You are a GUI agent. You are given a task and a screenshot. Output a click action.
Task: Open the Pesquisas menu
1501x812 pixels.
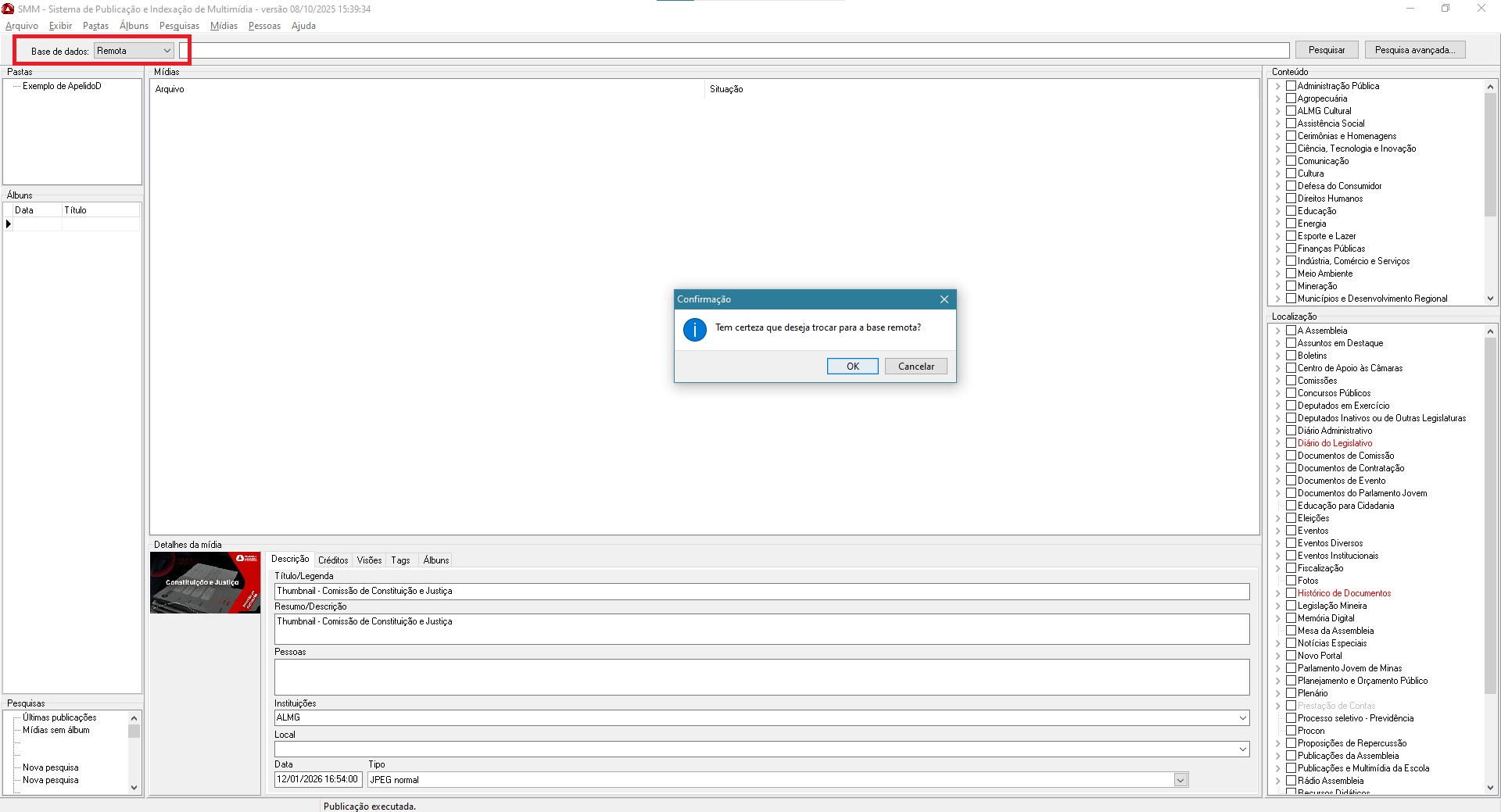point(179,26)
